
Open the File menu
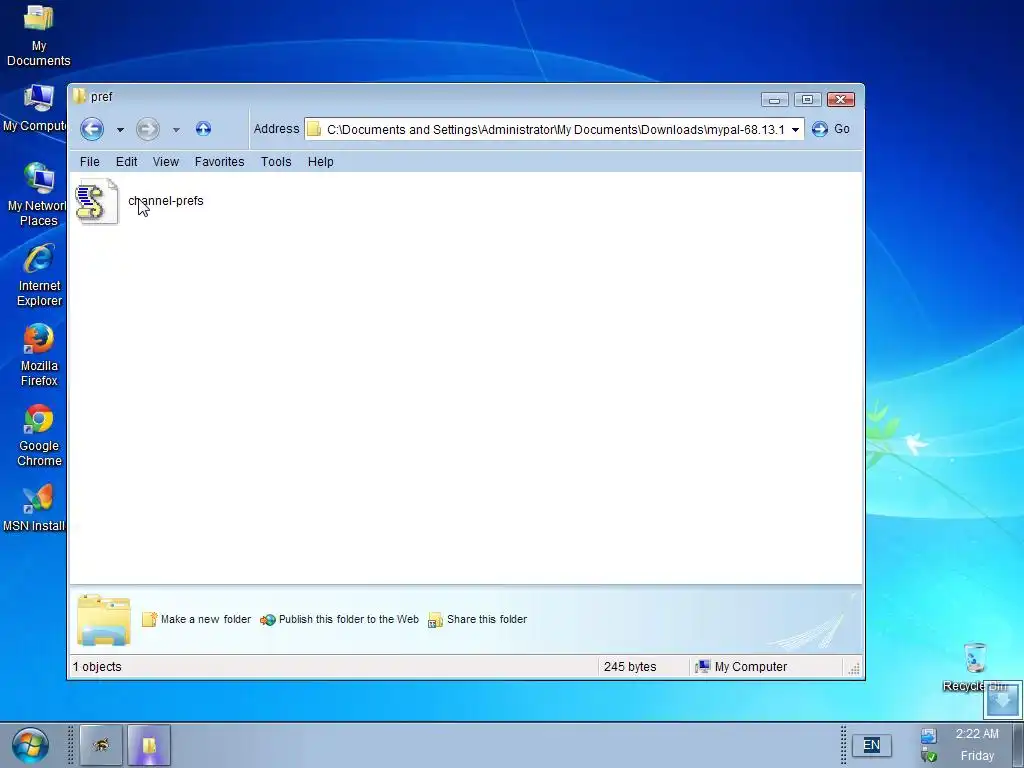click(x=89, y=161)
